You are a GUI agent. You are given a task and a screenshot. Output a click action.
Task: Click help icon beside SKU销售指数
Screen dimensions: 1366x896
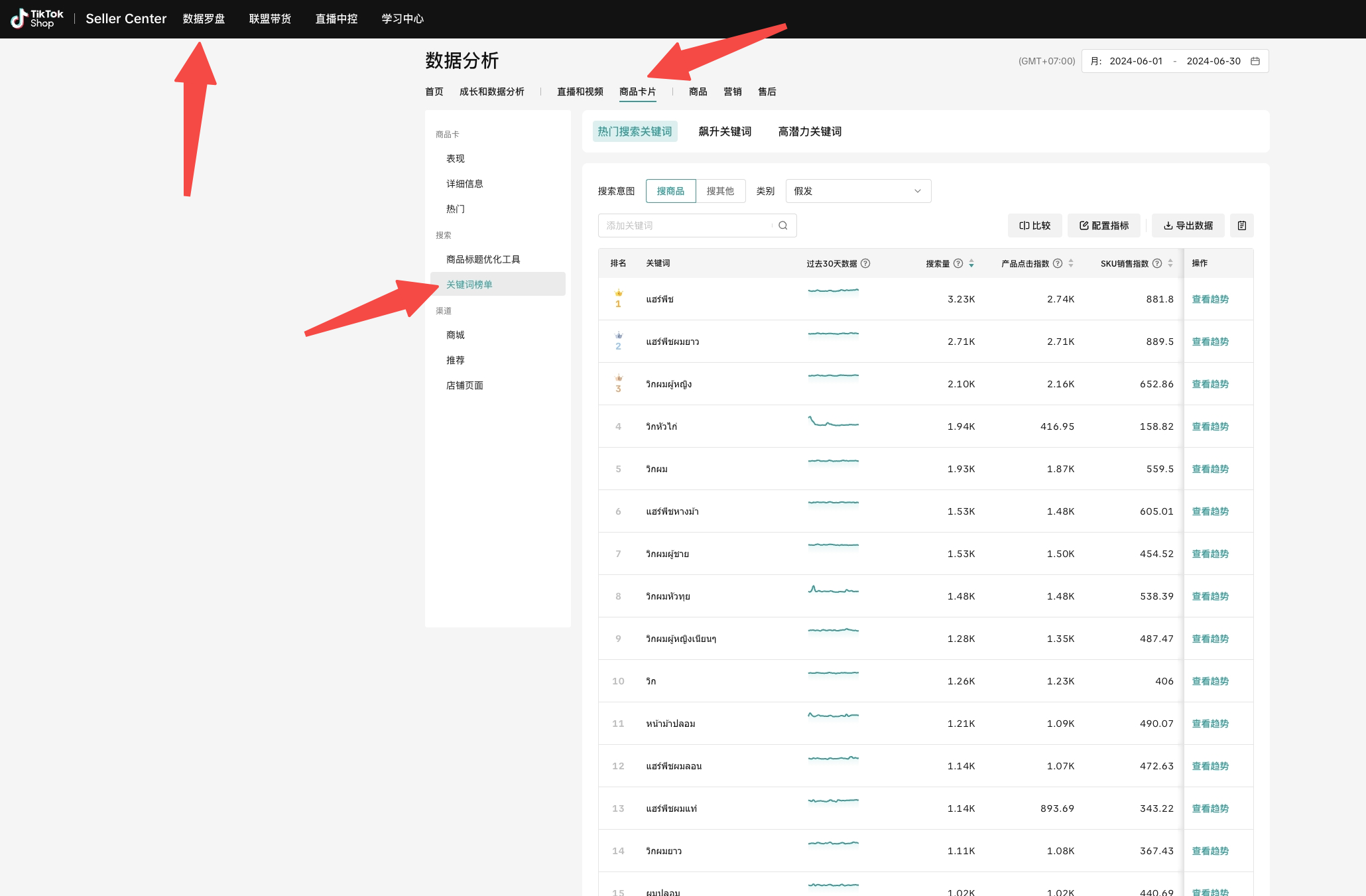[x=1157, y=263]
